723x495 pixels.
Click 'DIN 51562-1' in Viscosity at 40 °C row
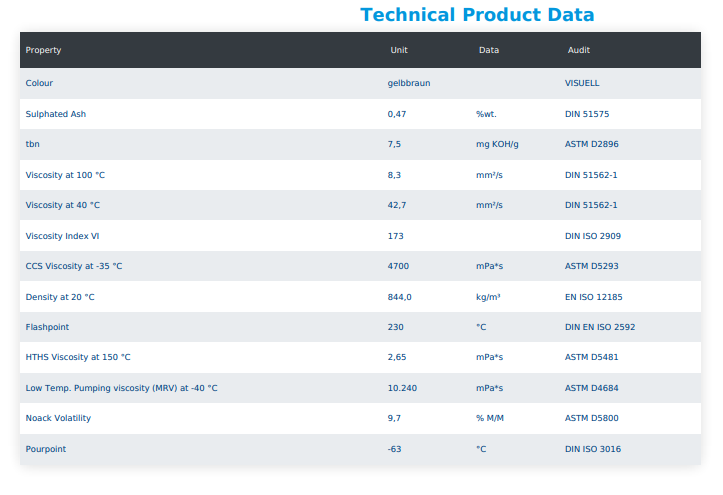point(591,205)
